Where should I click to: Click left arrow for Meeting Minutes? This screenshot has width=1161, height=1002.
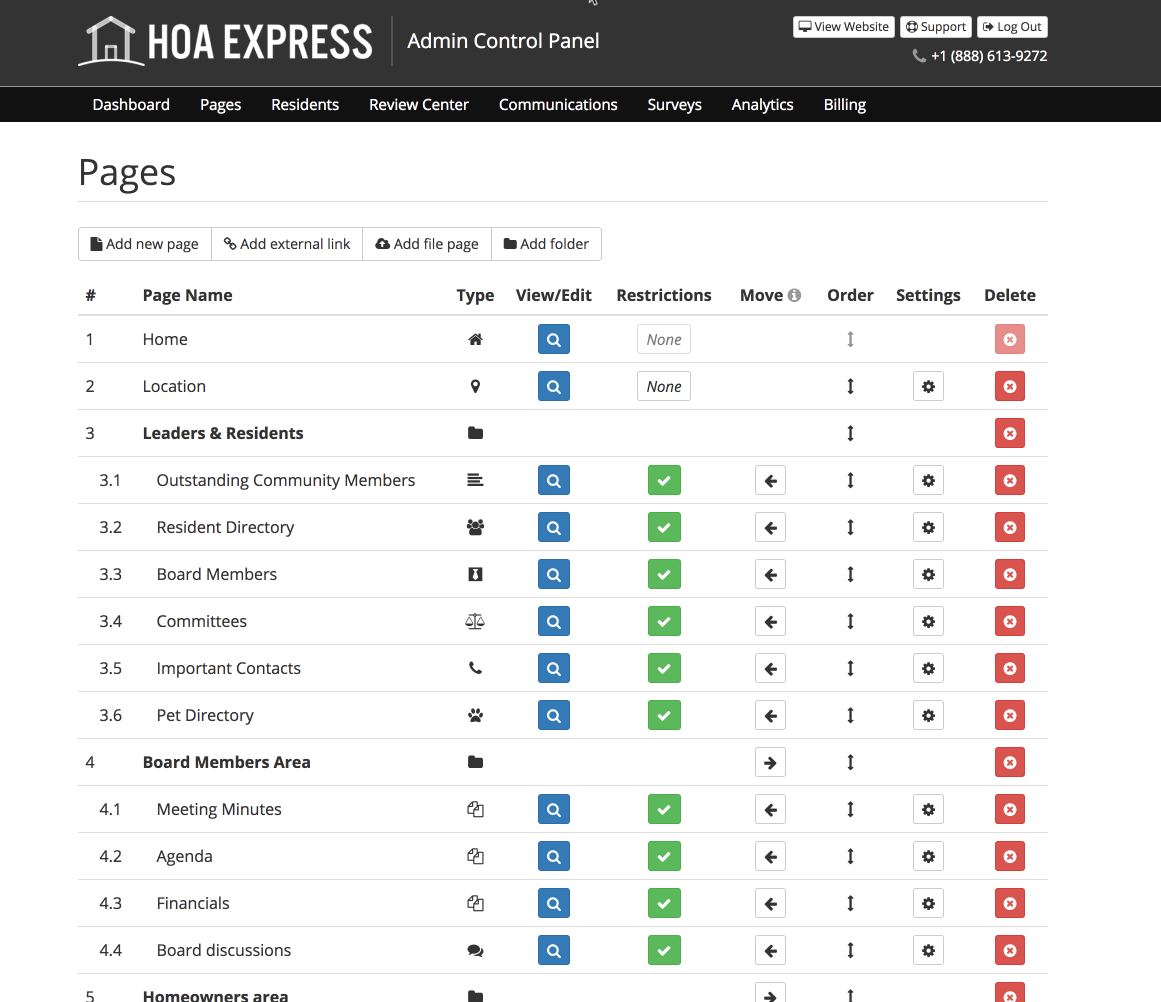pyautogui.click(x=770, y=809)
